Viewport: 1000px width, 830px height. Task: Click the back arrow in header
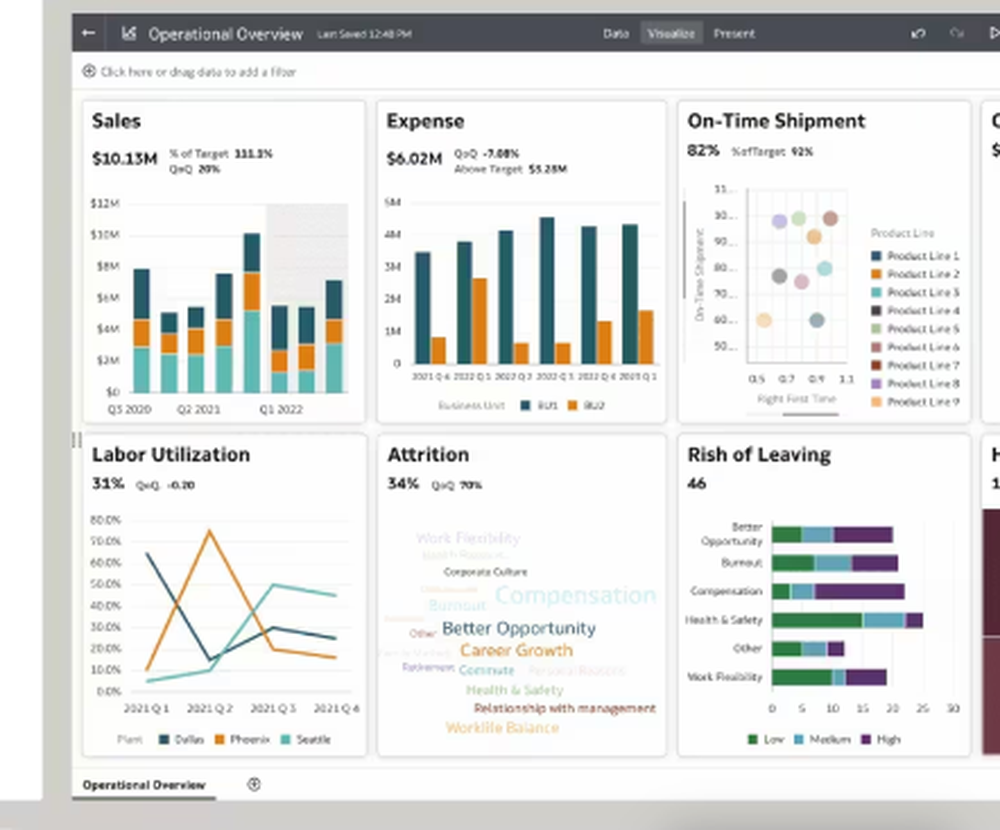pos(89,33)
